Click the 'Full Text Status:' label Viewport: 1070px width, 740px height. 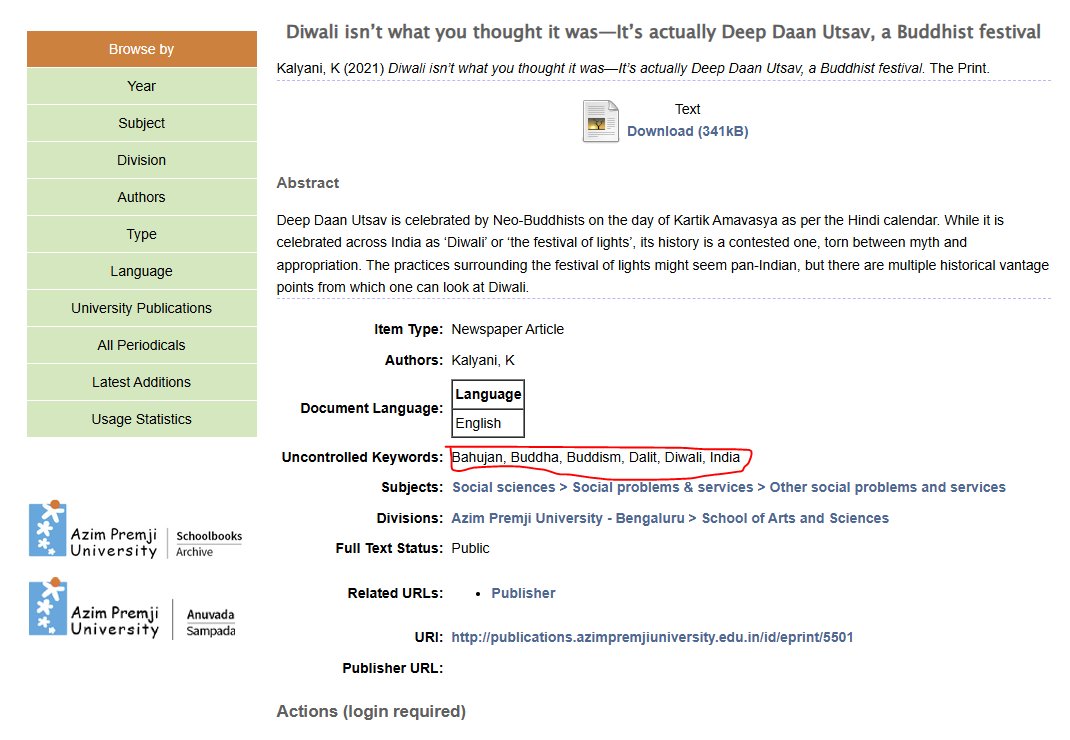pyautogui.click(x=389, y=548)
